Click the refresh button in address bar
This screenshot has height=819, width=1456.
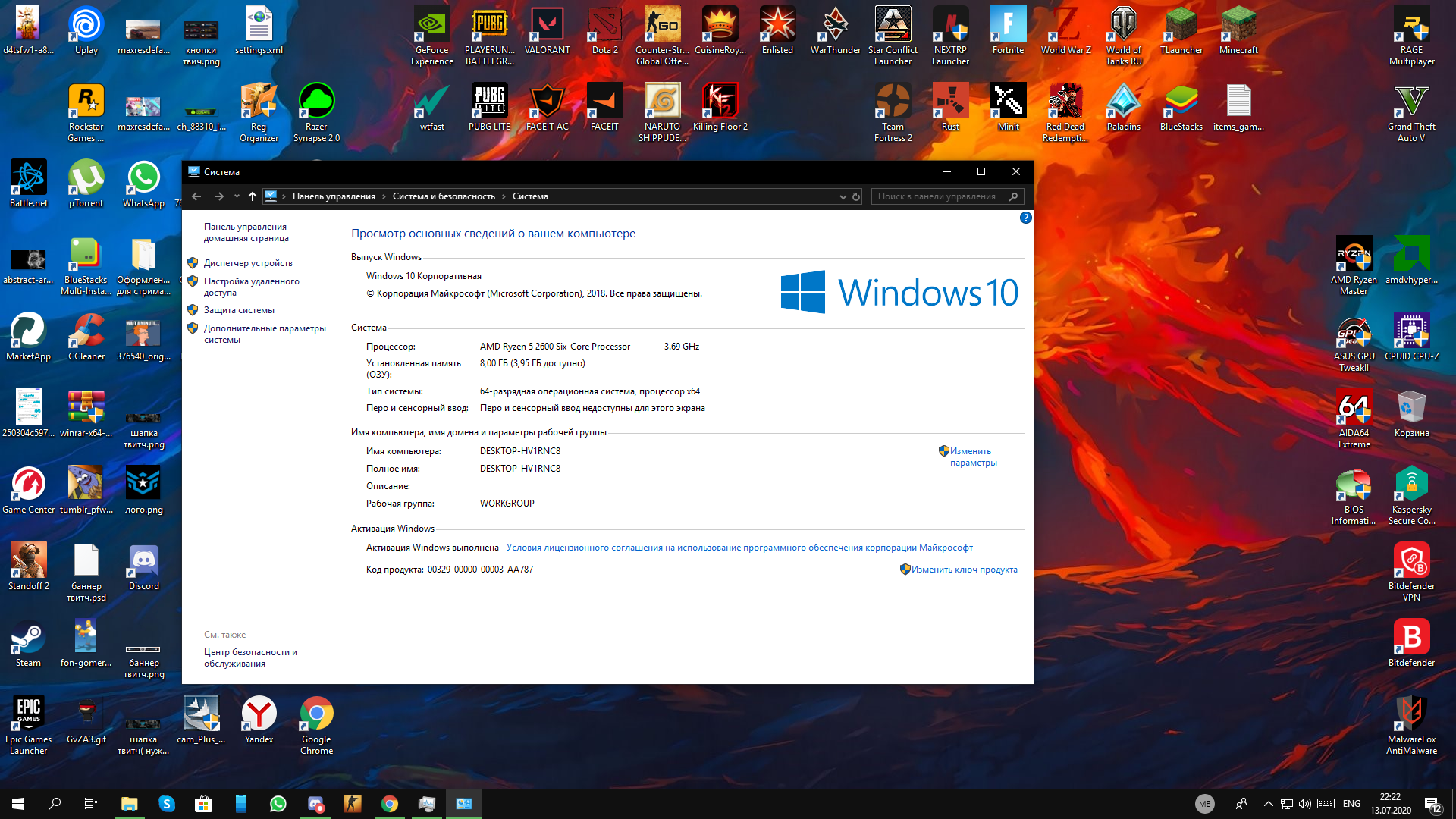(856, 196)
